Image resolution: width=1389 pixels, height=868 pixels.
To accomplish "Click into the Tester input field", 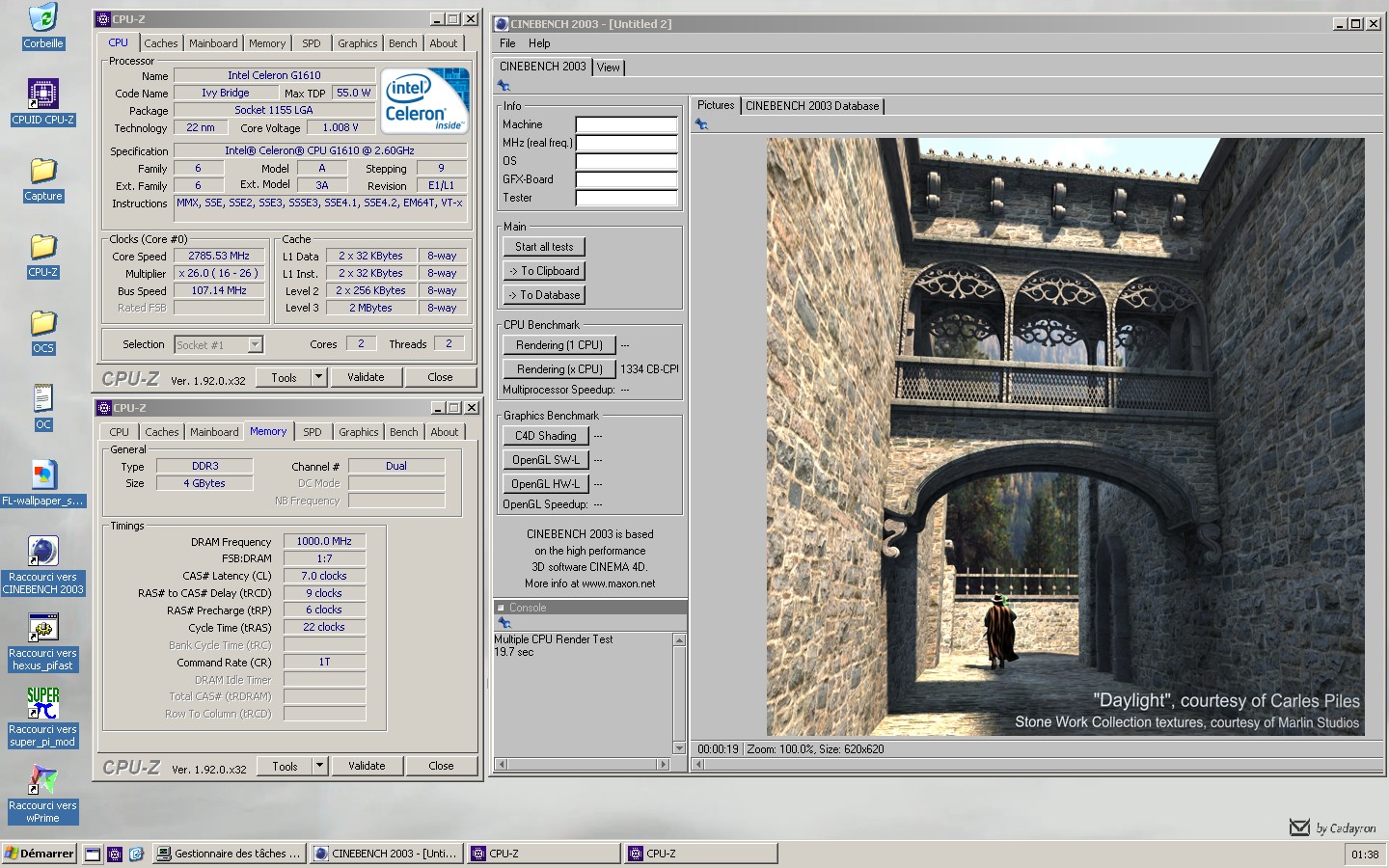I will tap(627, 198).
